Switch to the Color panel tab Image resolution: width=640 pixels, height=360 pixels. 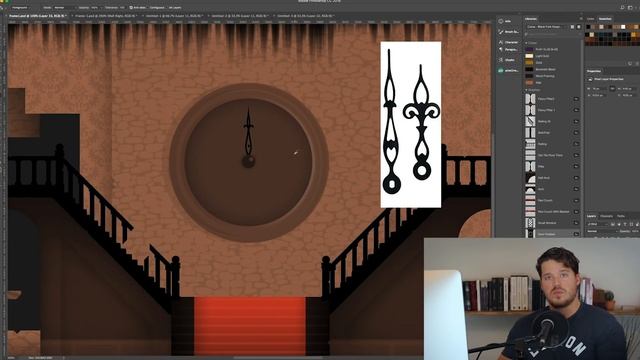tap(591, 19)
